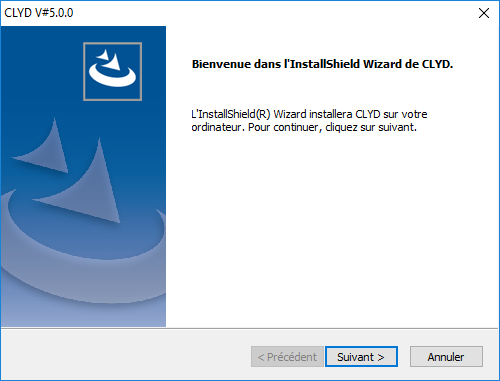This screenshot has width=500, height=381.
Task: Click the InstallShield(R) Wizard description paragraph
Action: tap(309, 121)
